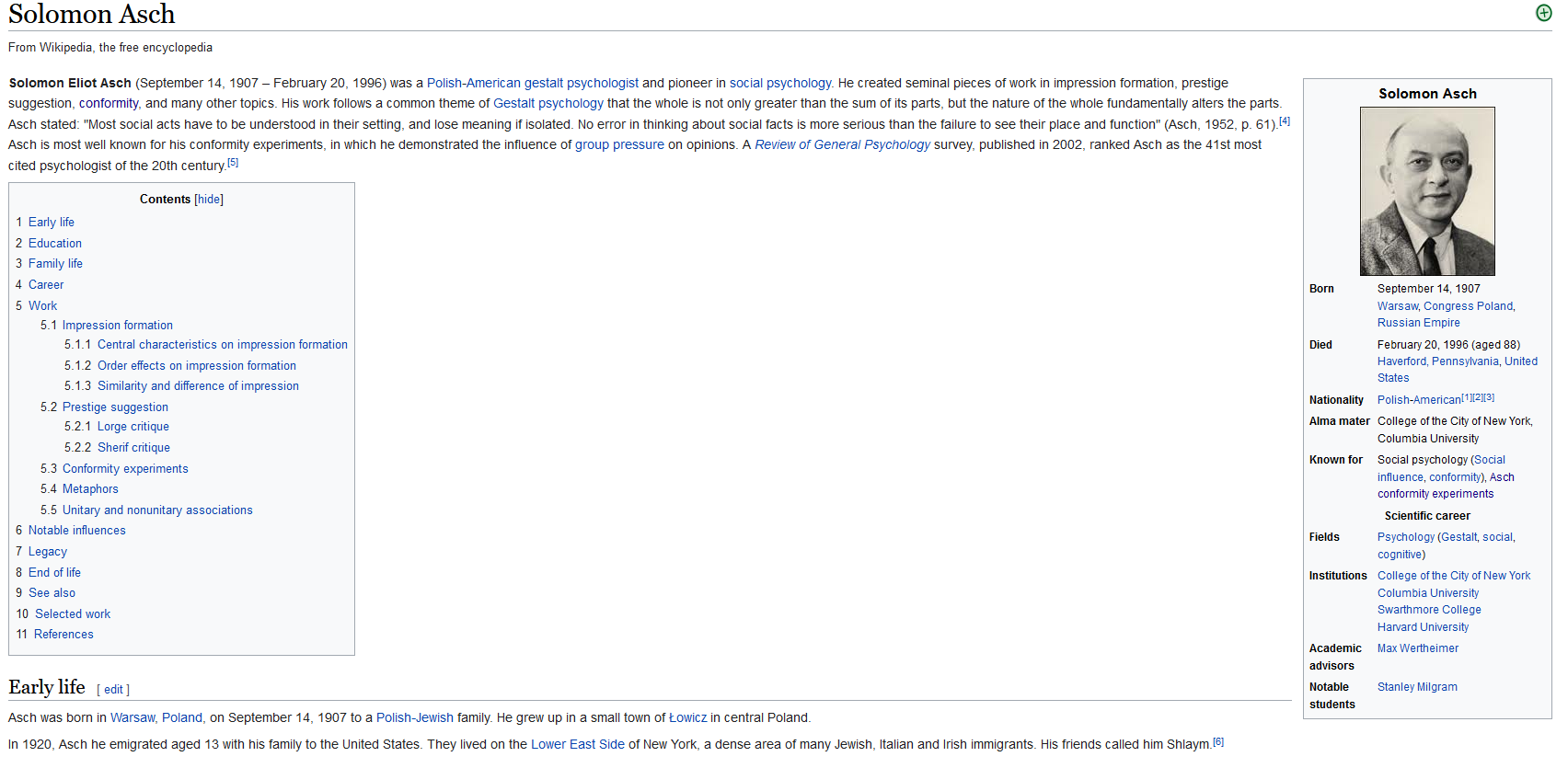
Task: Open Lorge critique contents entry
Action: coord(133,427)
